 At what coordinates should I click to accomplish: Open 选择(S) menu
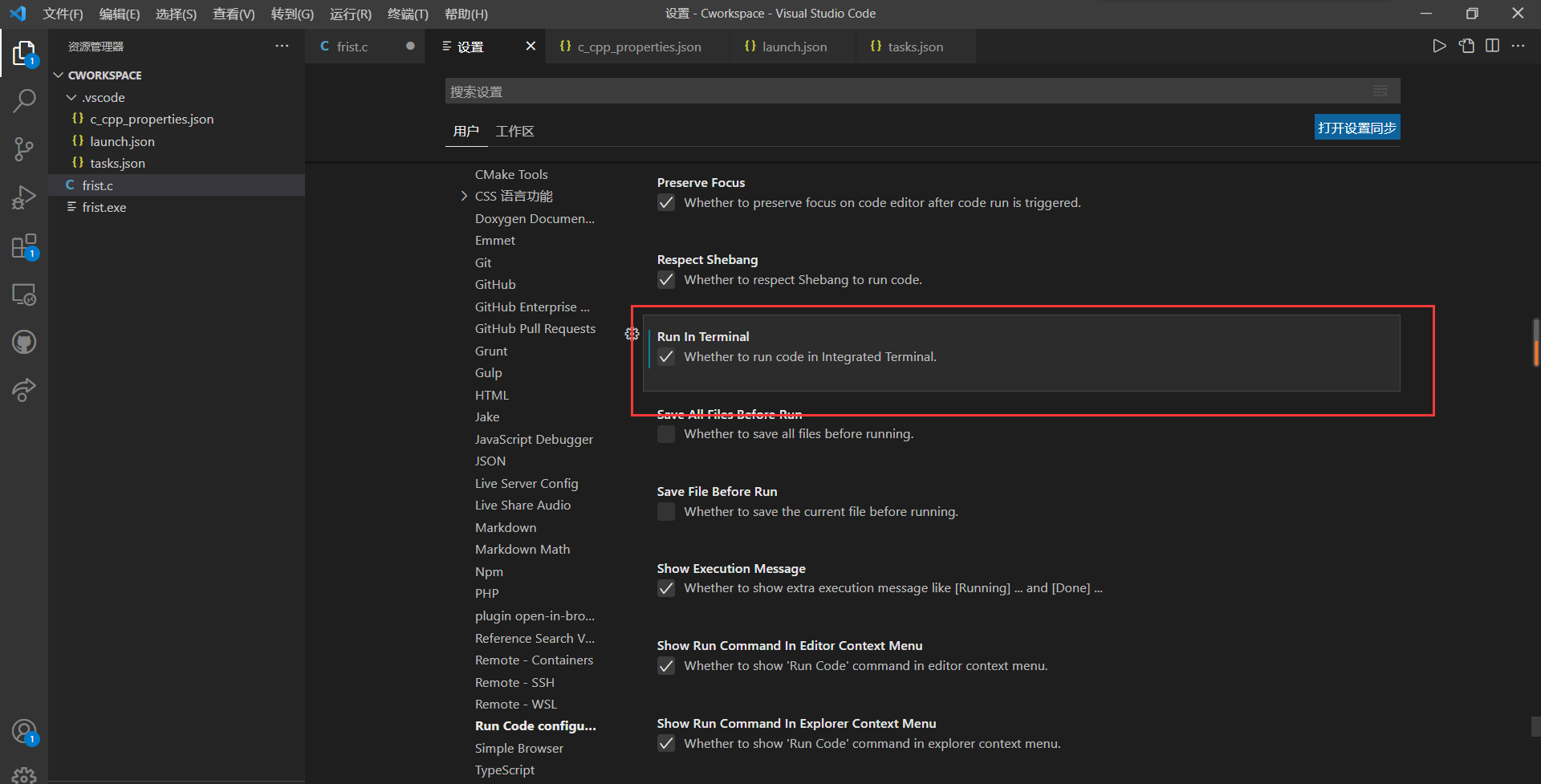coord(176,14)
